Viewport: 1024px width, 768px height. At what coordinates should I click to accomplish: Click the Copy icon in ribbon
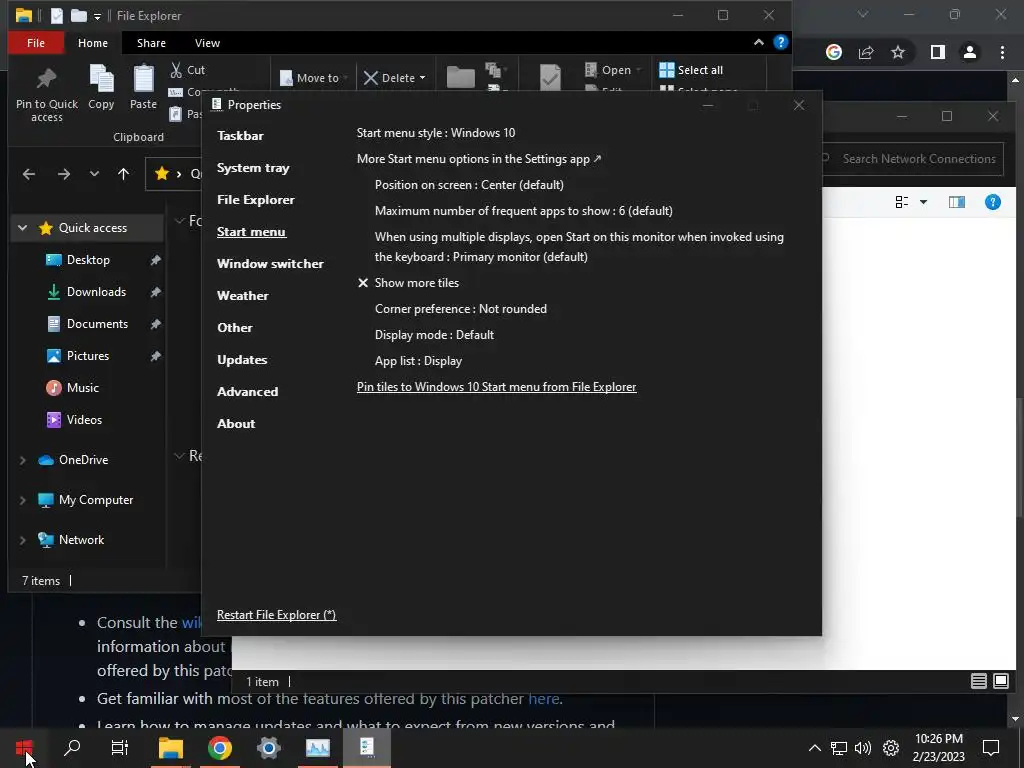101,79
